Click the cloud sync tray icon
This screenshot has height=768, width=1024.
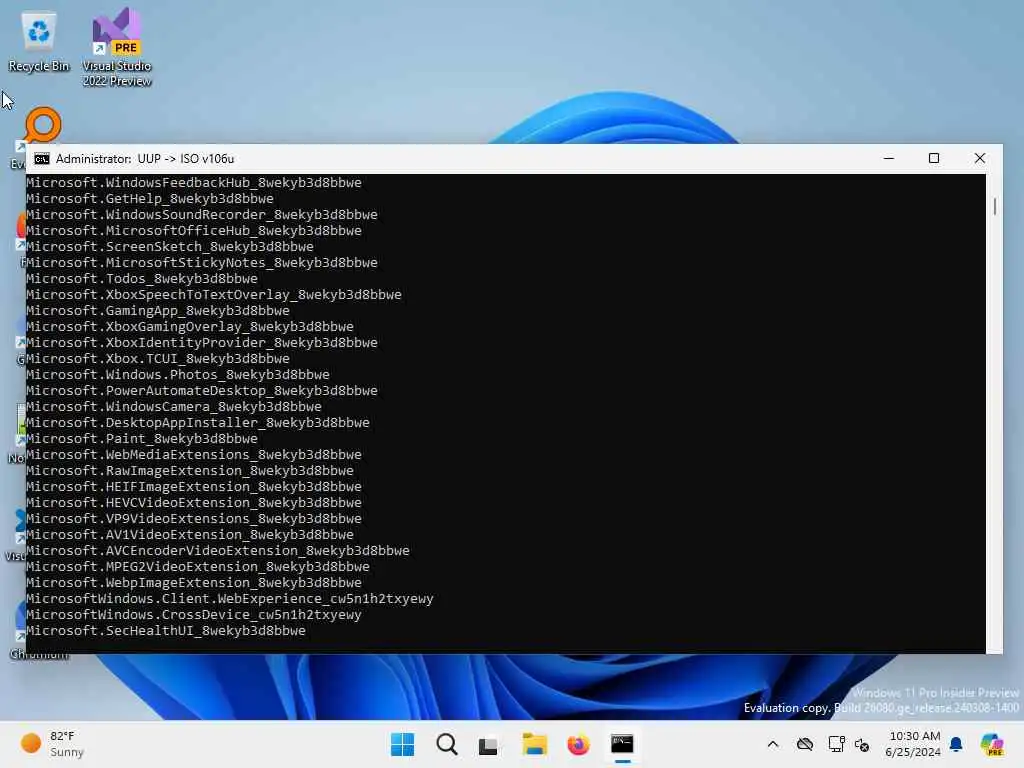[x=805, y=744]
